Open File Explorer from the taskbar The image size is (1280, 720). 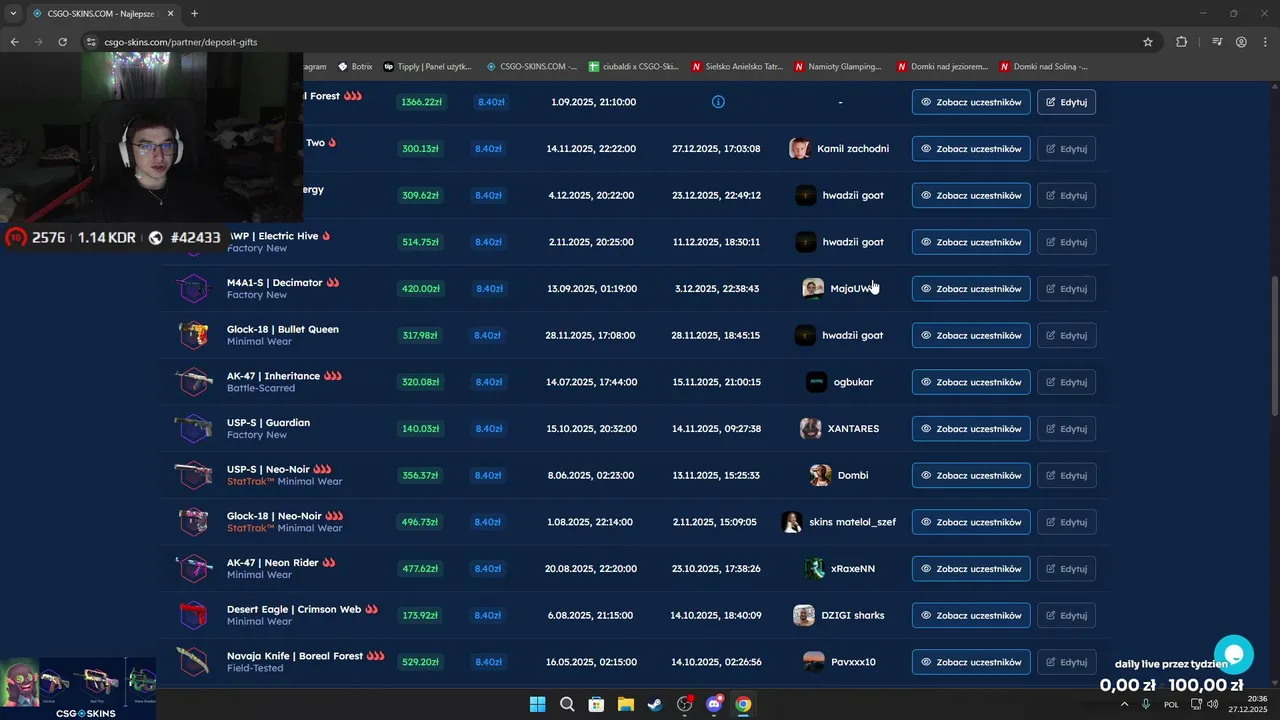[625, 704]
